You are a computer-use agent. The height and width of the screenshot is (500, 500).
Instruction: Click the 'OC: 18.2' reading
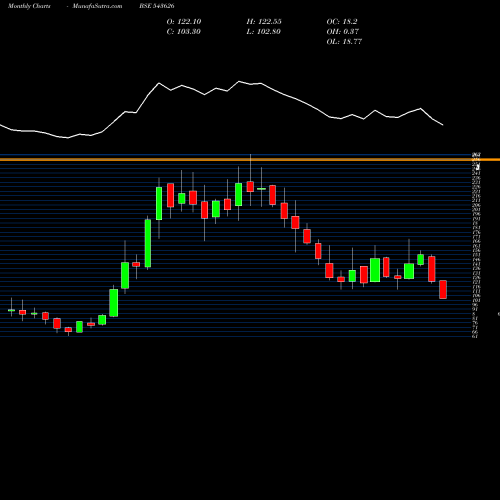click(342, 22)
